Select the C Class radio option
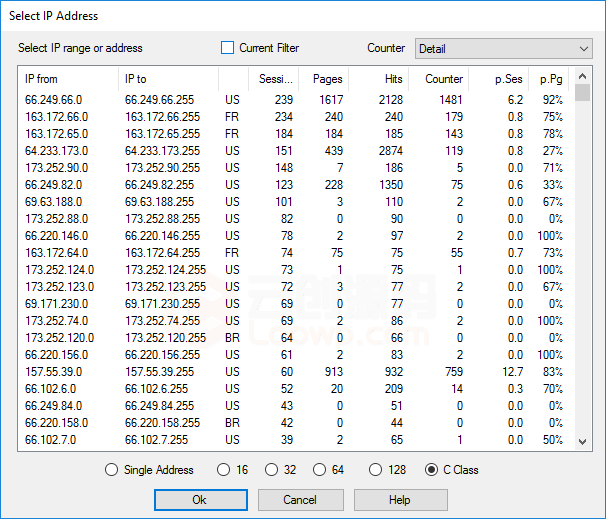606x519 pixels. click(x=451, y=470)
